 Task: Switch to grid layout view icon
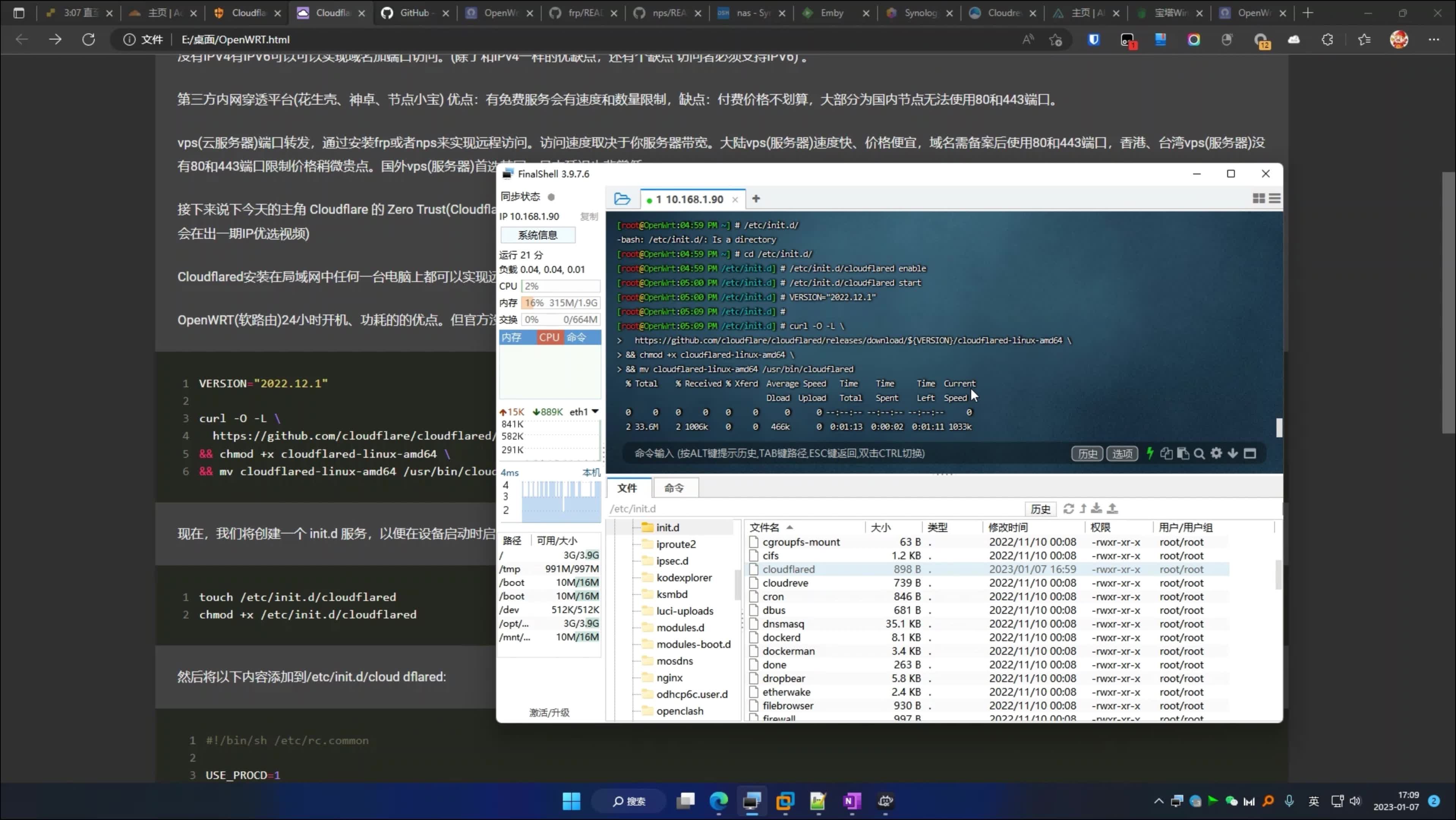[x=1259, y=199]
